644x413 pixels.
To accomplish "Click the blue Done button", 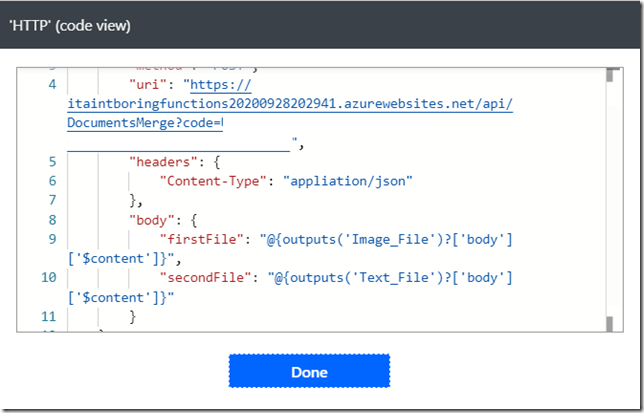I will pyautogui.click(x=308, y=372).
